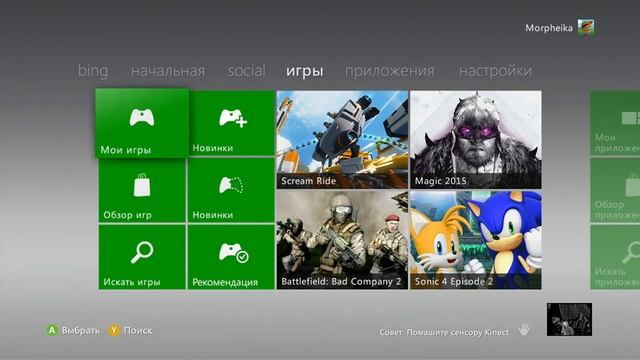
Task: Click the Kinect tip text Совет
Action: coord(444,332)
